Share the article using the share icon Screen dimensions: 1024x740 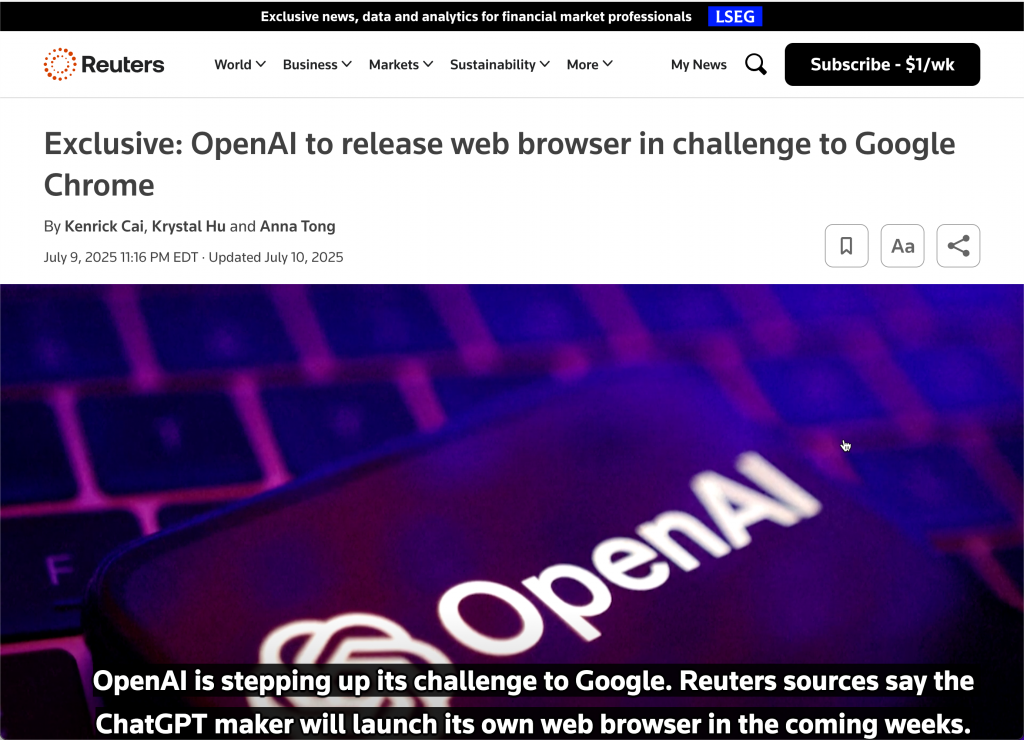coord(958,246)
